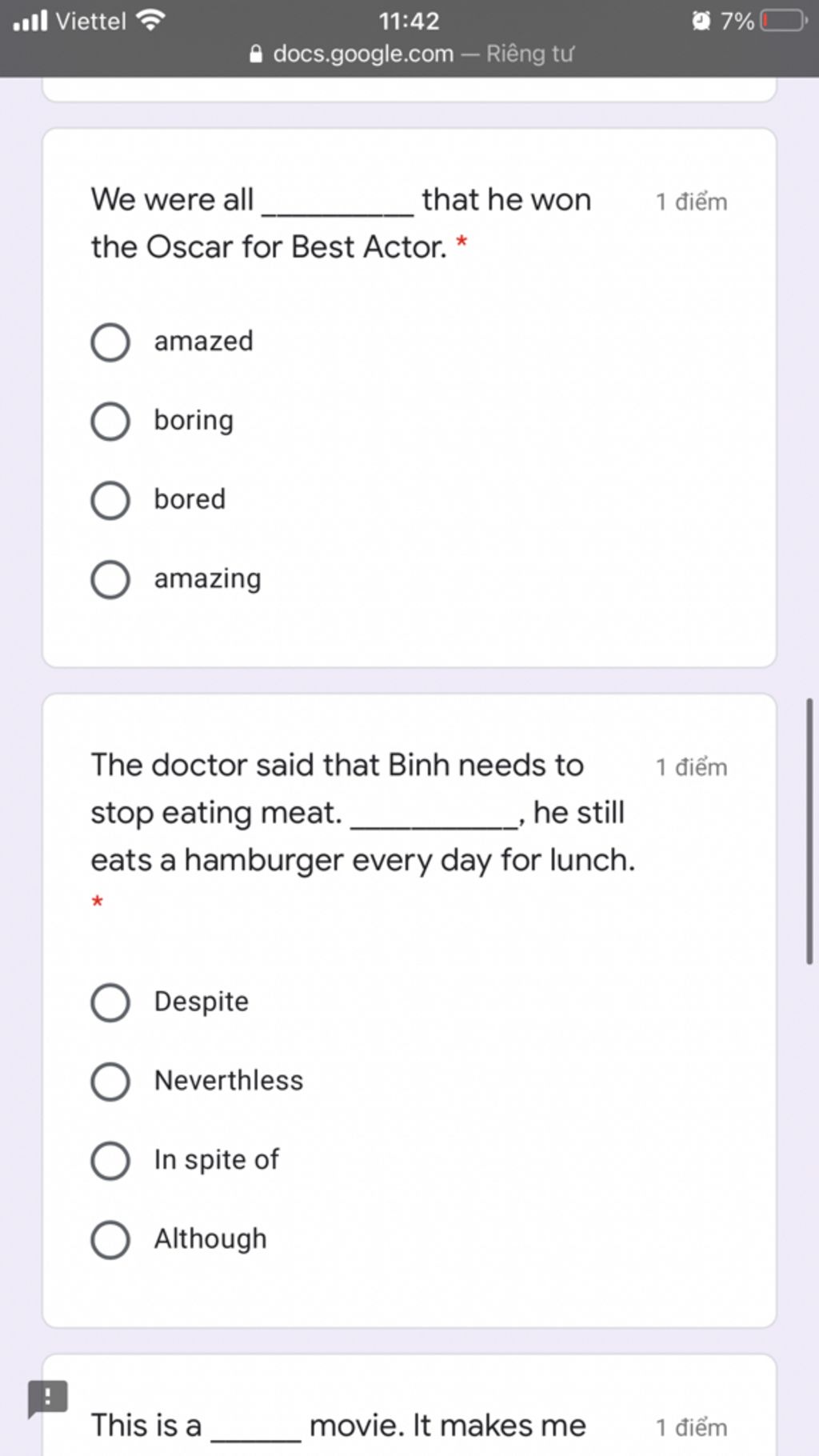This screenshot has height=1456, width=819.
Task: Select the 'Neverthless' answer
Action: point(110,1082)
